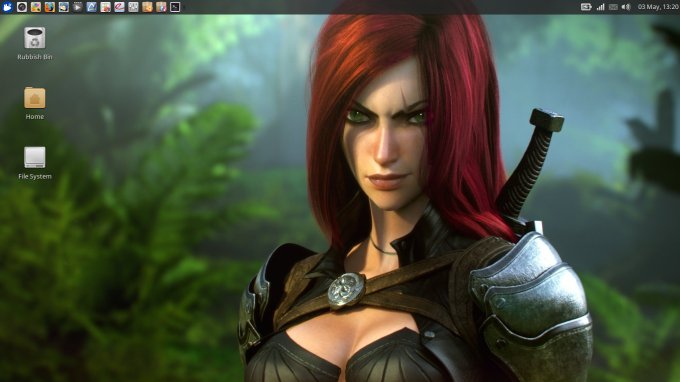Launch the red scribble icon in panel
The width and height of the screenshot is (680, 382).
coord(119,7)
